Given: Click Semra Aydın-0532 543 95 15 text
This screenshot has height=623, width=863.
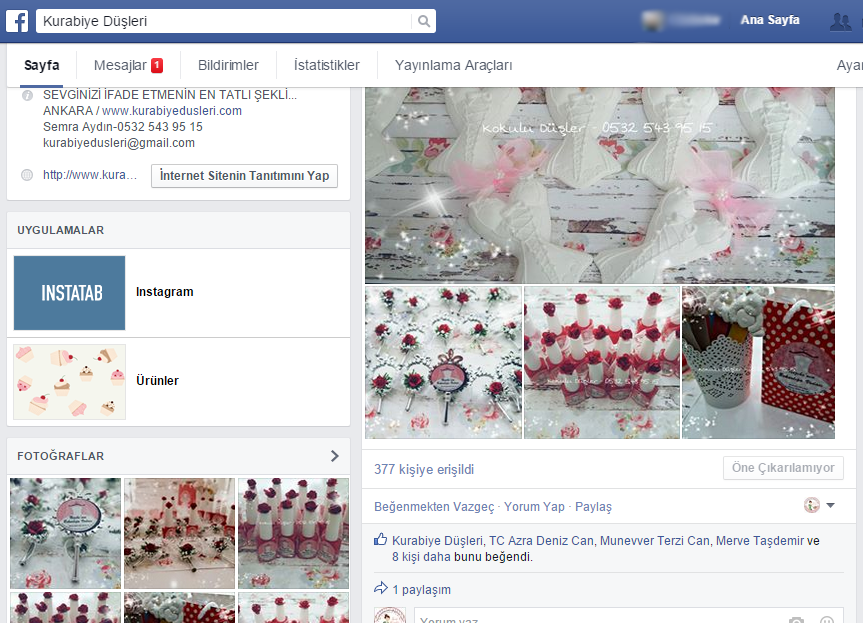Looking at the screenshot, I should point(123,127).
